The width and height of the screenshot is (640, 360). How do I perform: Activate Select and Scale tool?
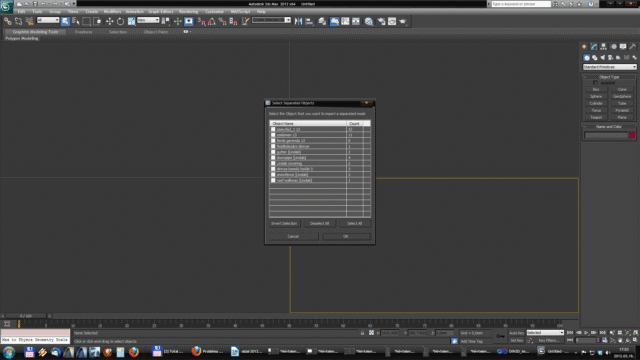[131, 21]
